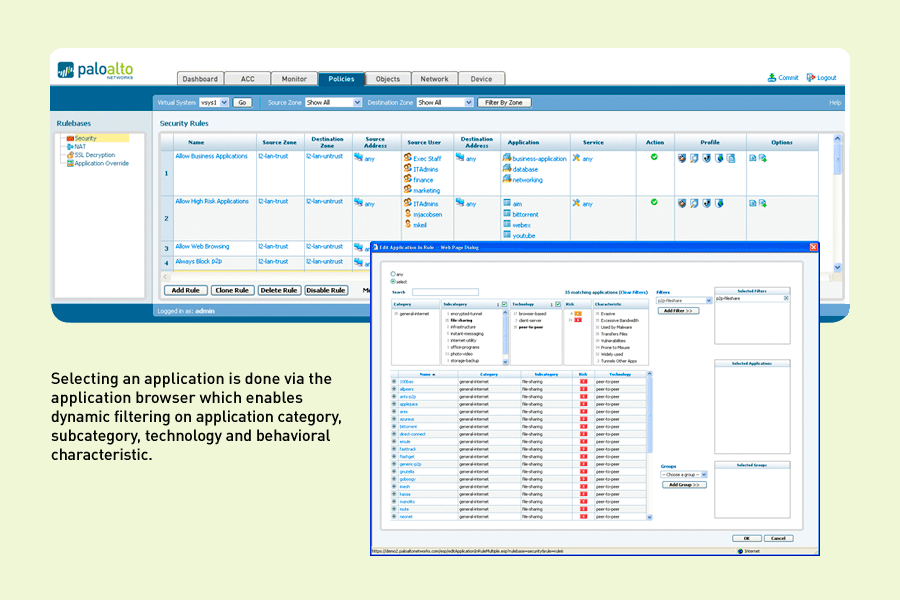900x600 pixels.
Task: Click the Add Filter >> button
Action: [678, 311]
